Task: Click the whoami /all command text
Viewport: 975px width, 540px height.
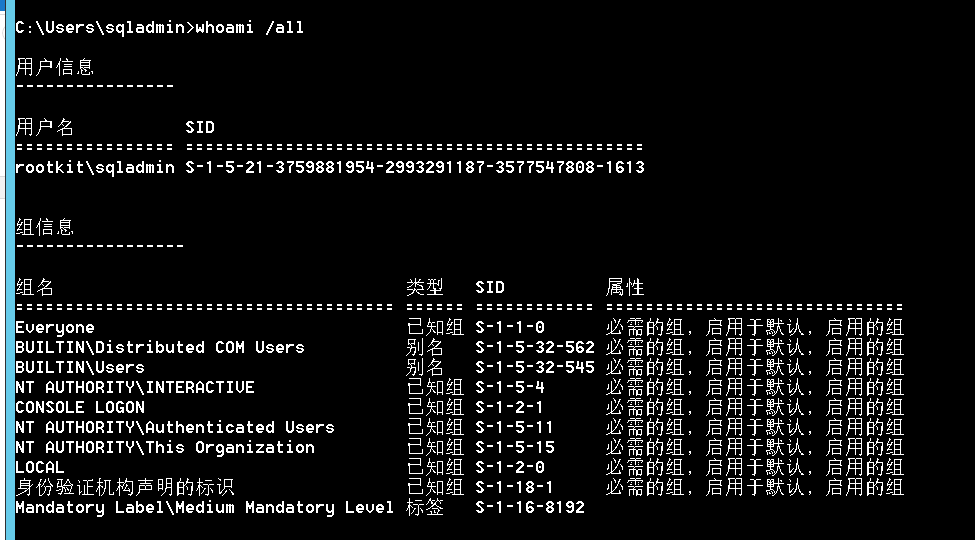Action: point(250,27)
